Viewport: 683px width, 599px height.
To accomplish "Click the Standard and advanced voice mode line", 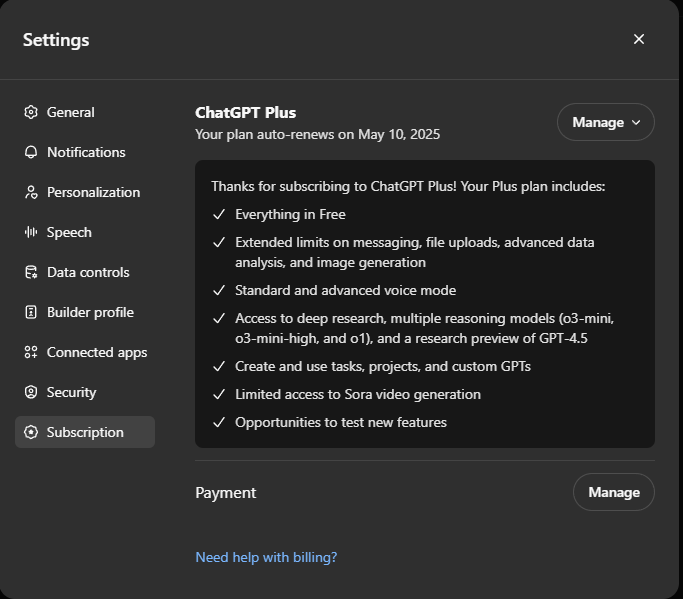I will click(345, 290).
